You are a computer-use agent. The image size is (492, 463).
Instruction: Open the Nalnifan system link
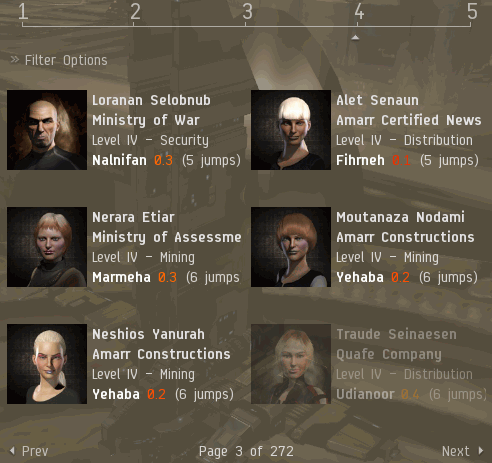[x=119, y=160]
